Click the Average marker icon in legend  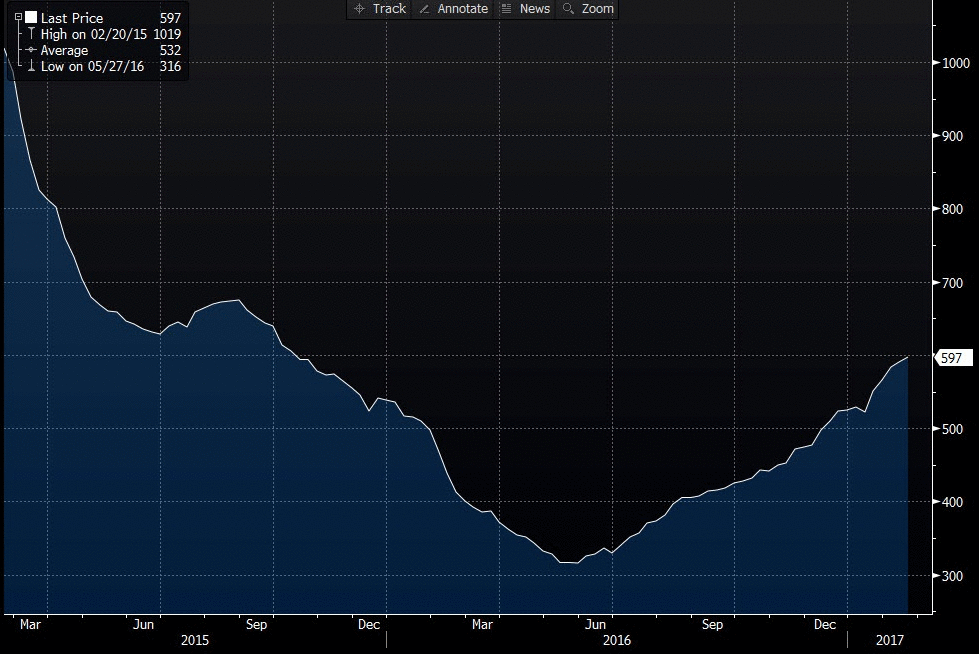[32, 50]
